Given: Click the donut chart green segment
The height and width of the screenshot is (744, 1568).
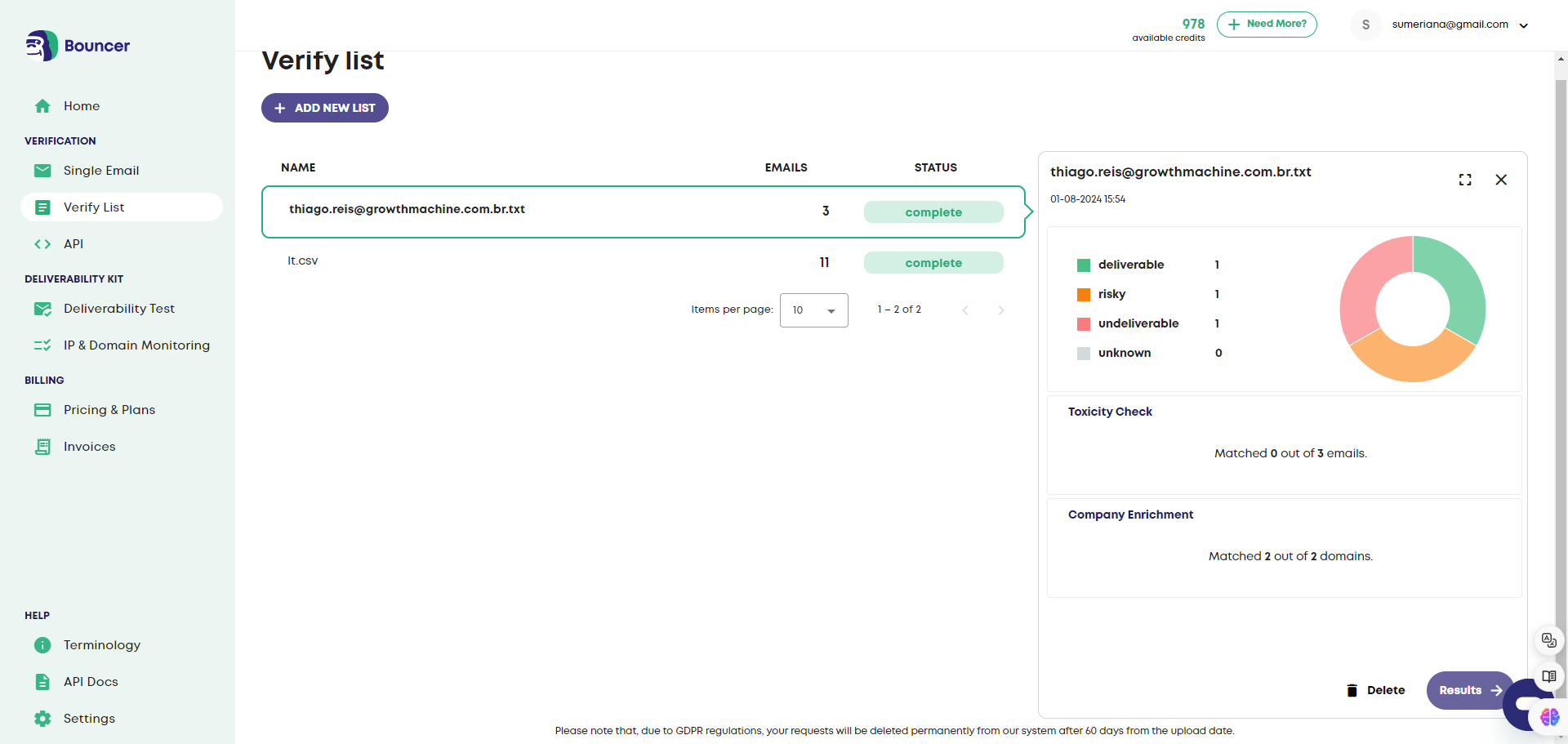Looking at the screenshot, I should pos(1458,282).
